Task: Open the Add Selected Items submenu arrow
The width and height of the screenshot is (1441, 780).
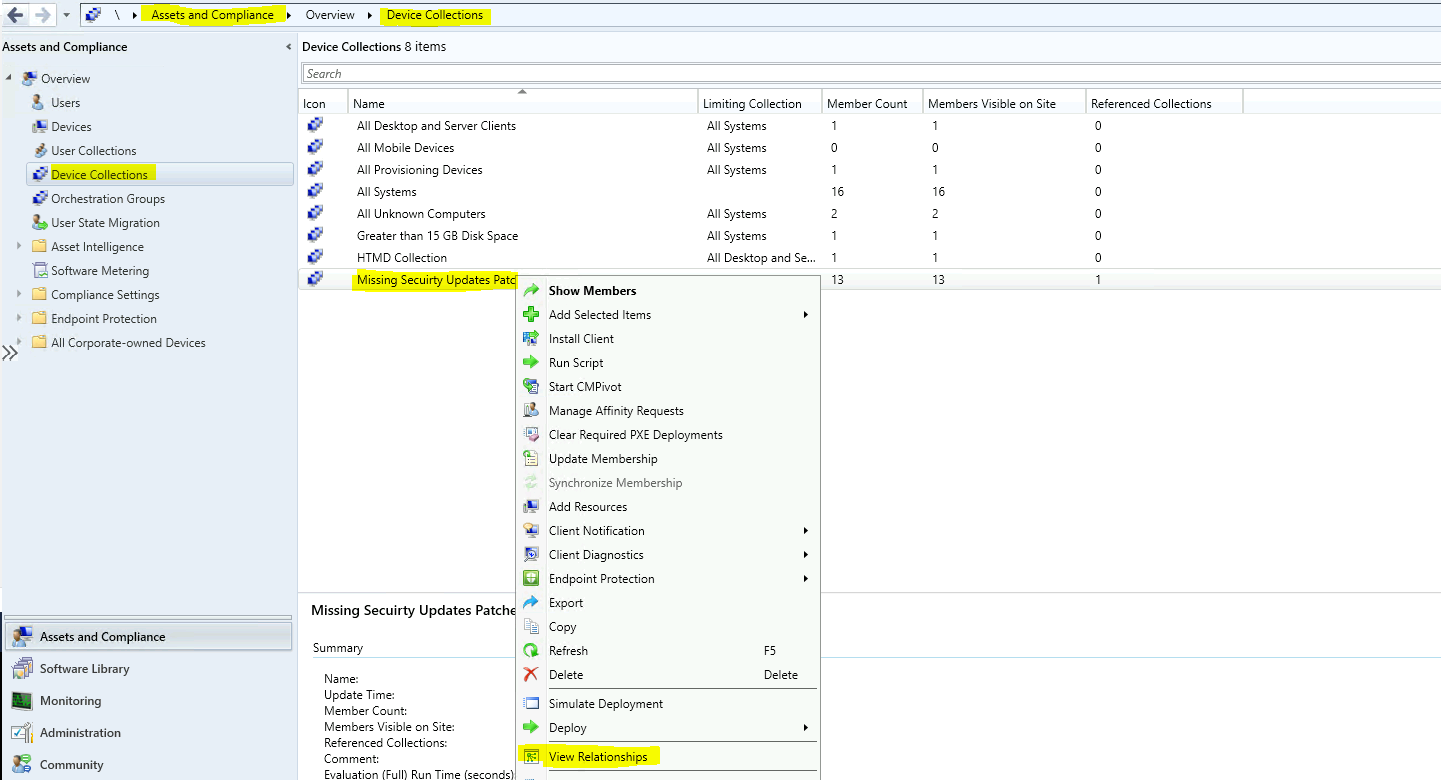Action: tap(805, 315)
